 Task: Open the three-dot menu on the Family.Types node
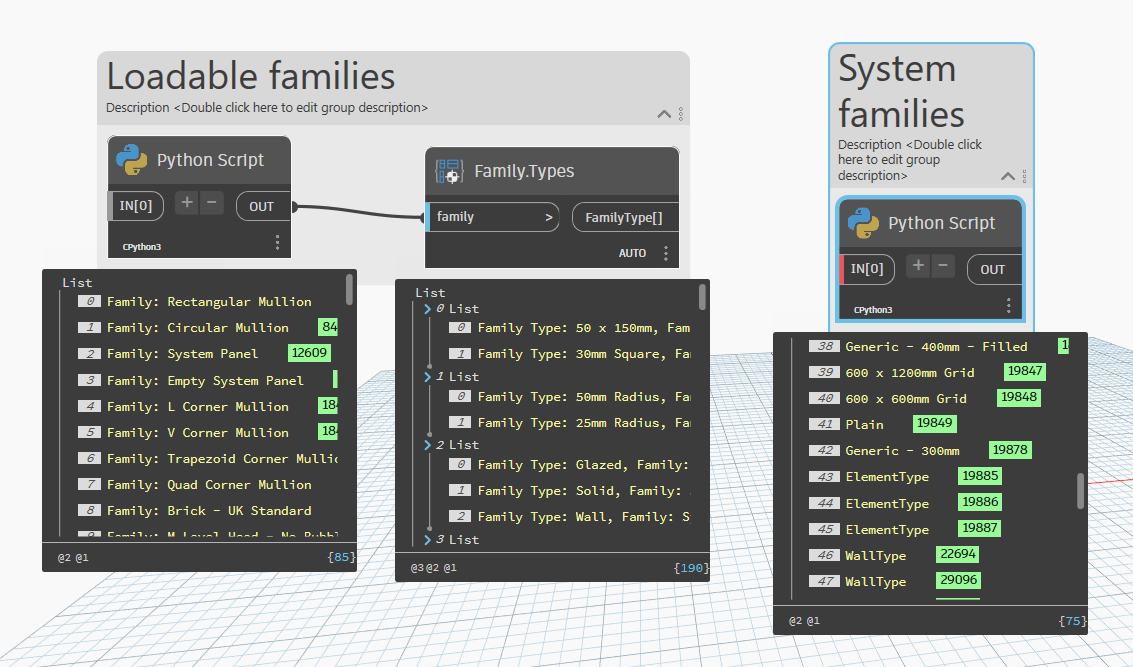coord(666,253)
